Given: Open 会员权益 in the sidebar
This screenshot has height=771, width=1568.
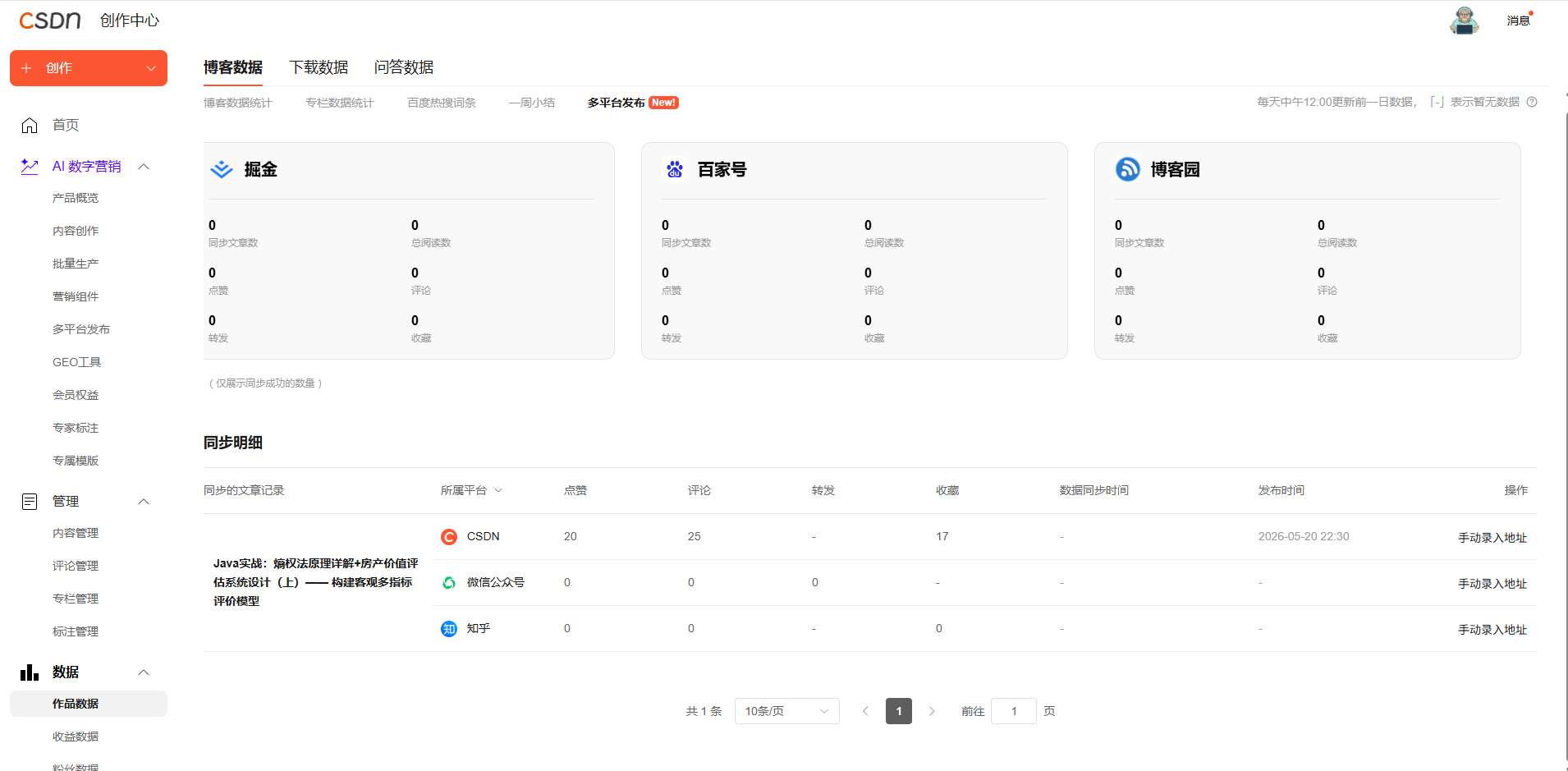Looking at the screenshot, I should click(76, 395).
